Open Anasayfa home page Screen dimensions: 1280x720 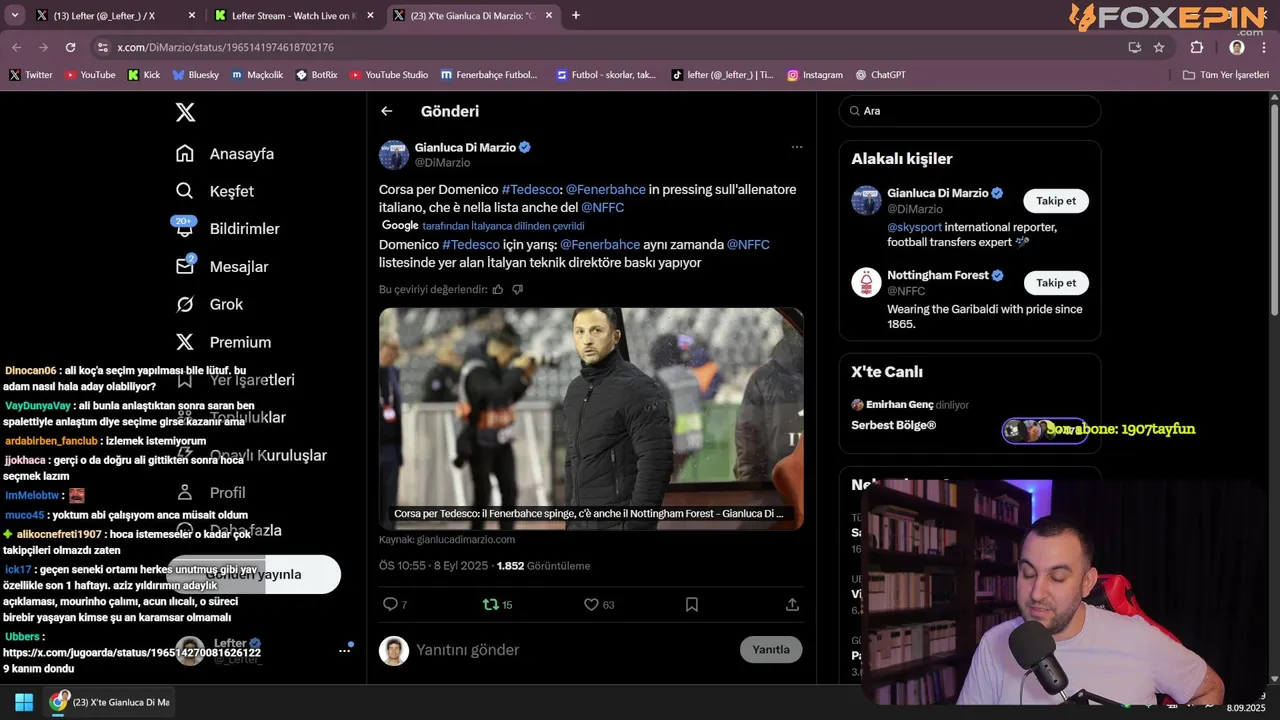click(x=224, y=154)
